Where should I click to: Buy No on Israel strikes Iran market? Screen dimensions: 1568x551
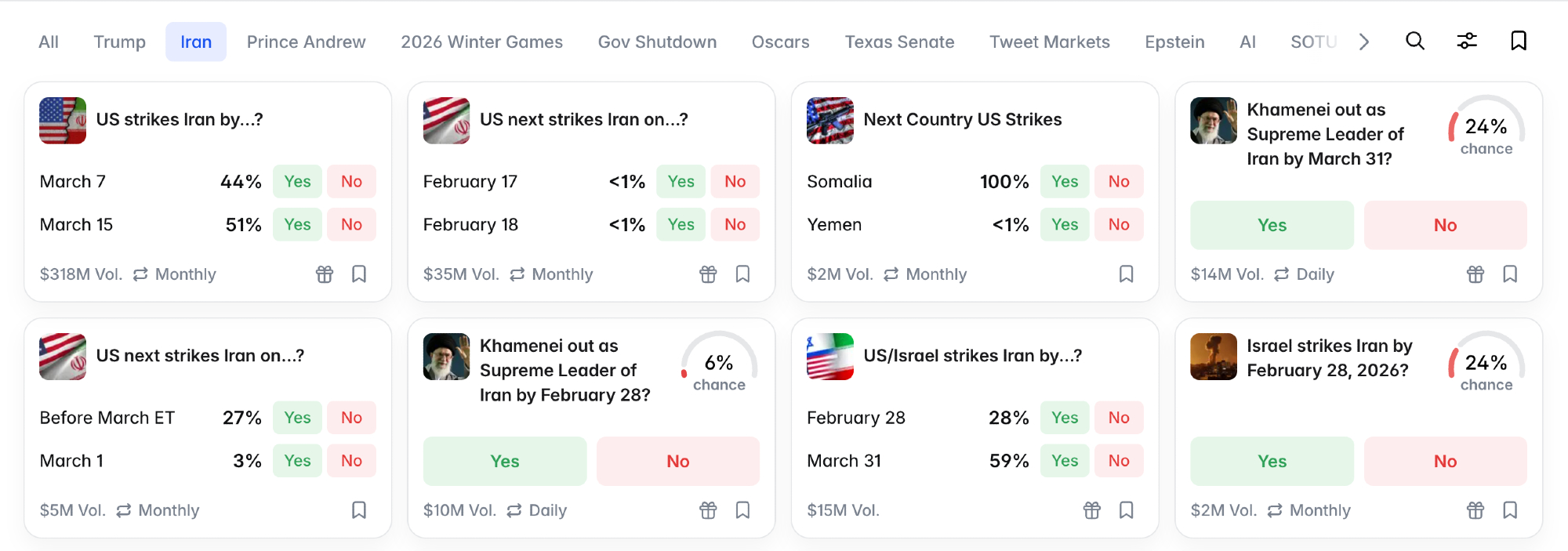[1445, 462]
